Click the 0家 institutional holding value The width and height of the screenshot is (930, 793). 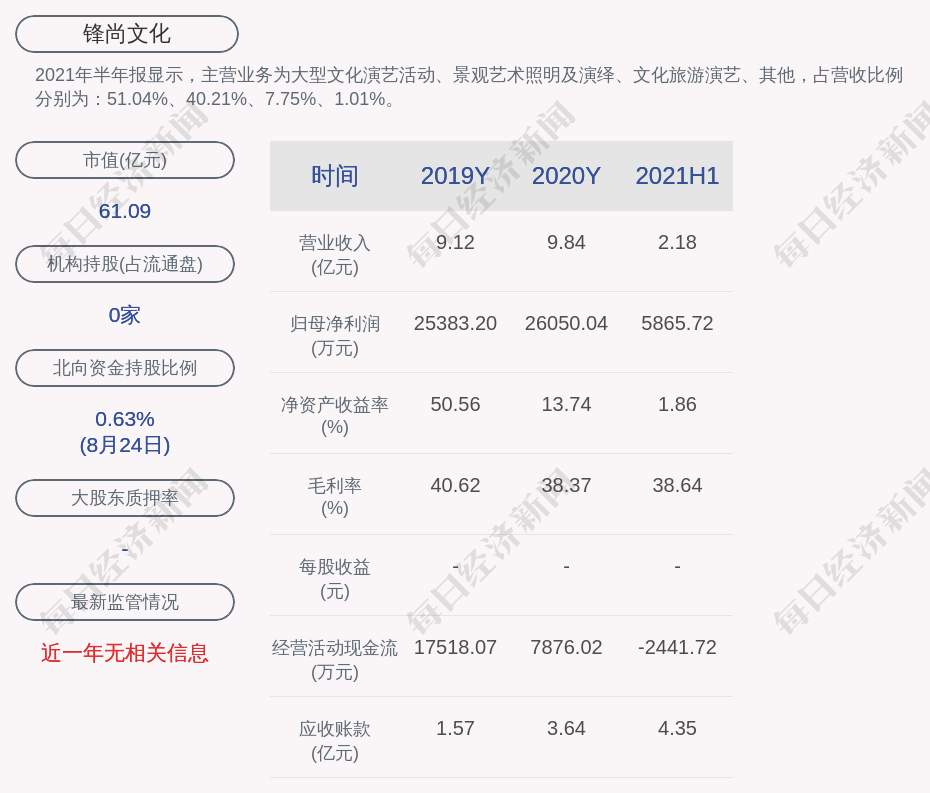pyautogui.click(x=125, y=315)
